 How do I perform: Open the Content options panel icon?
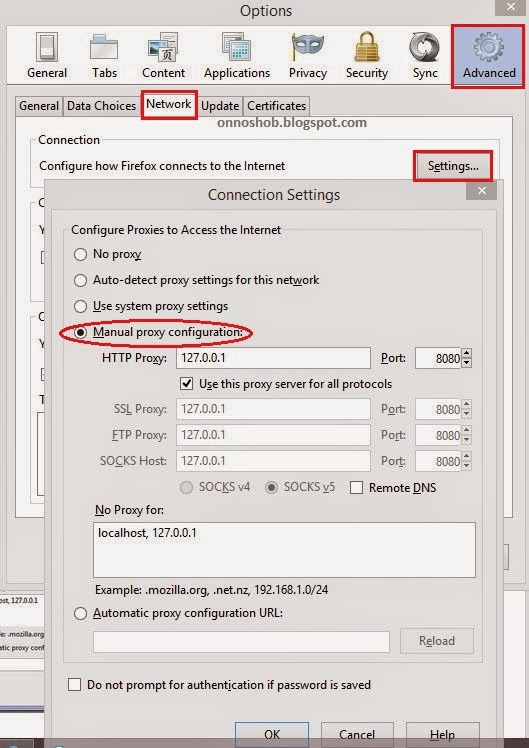pyautogui.click(x=163, y=55)
